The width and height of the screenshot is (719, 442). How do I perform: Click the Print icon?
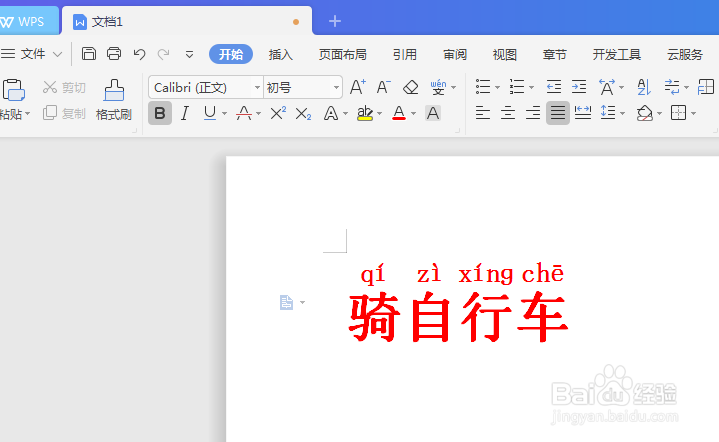tap(114, 54)
